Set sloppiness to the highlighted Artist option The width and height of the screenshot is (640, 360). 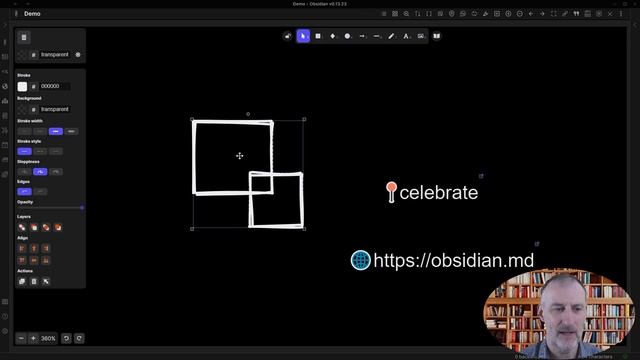click(40, 172)
